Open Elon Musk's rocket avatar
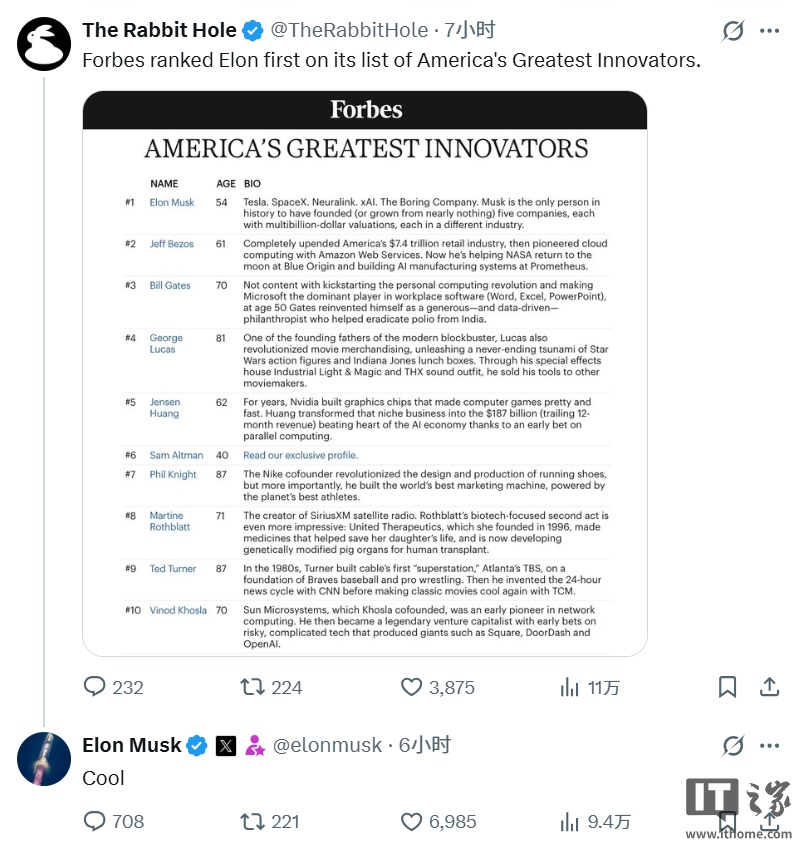This screenshot has width=804, height=849. pyautogui.click(x=44, y=758)
